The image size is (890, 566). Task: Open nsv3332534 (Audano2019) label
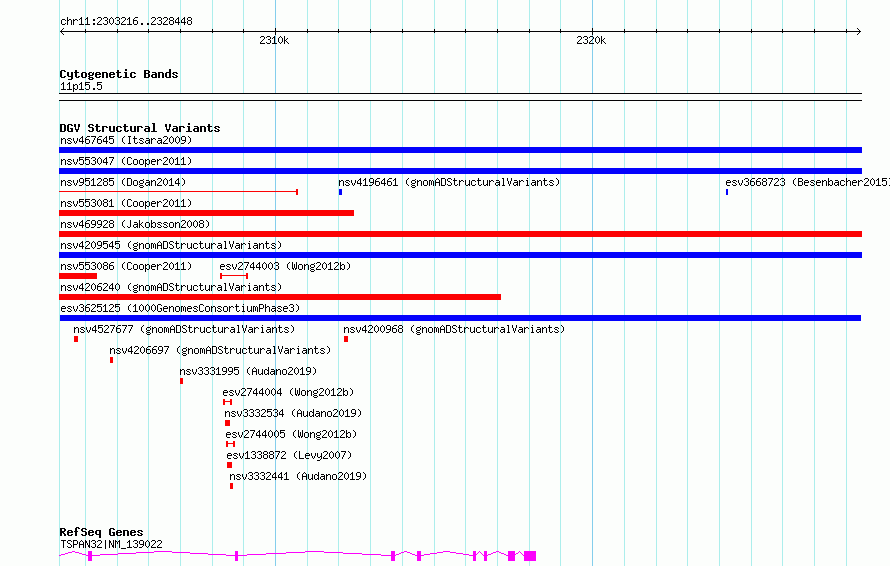click(293, 413)
